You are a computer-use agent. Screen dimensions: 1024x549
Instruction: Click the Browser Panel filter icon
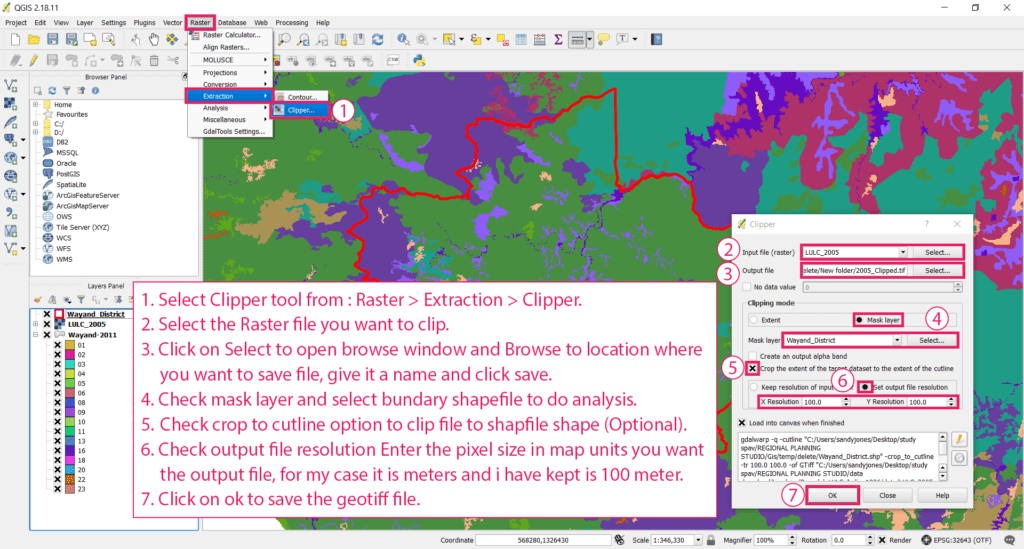click(67, 91)
